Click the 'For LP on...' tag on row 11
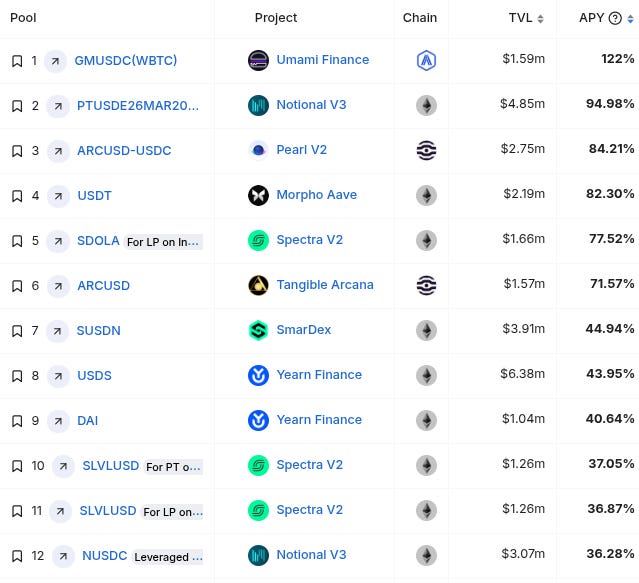Screen dimensions: 639x583 (172, 512)
